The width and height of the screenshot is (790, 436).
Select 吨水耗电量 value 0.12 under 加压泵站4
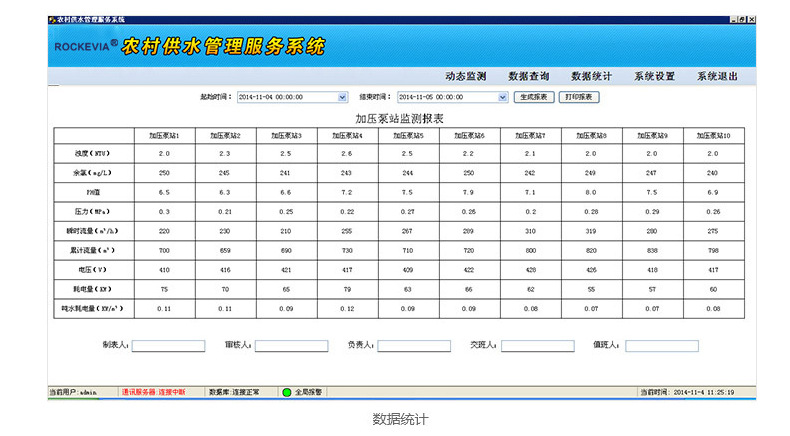tap(347, 308)
